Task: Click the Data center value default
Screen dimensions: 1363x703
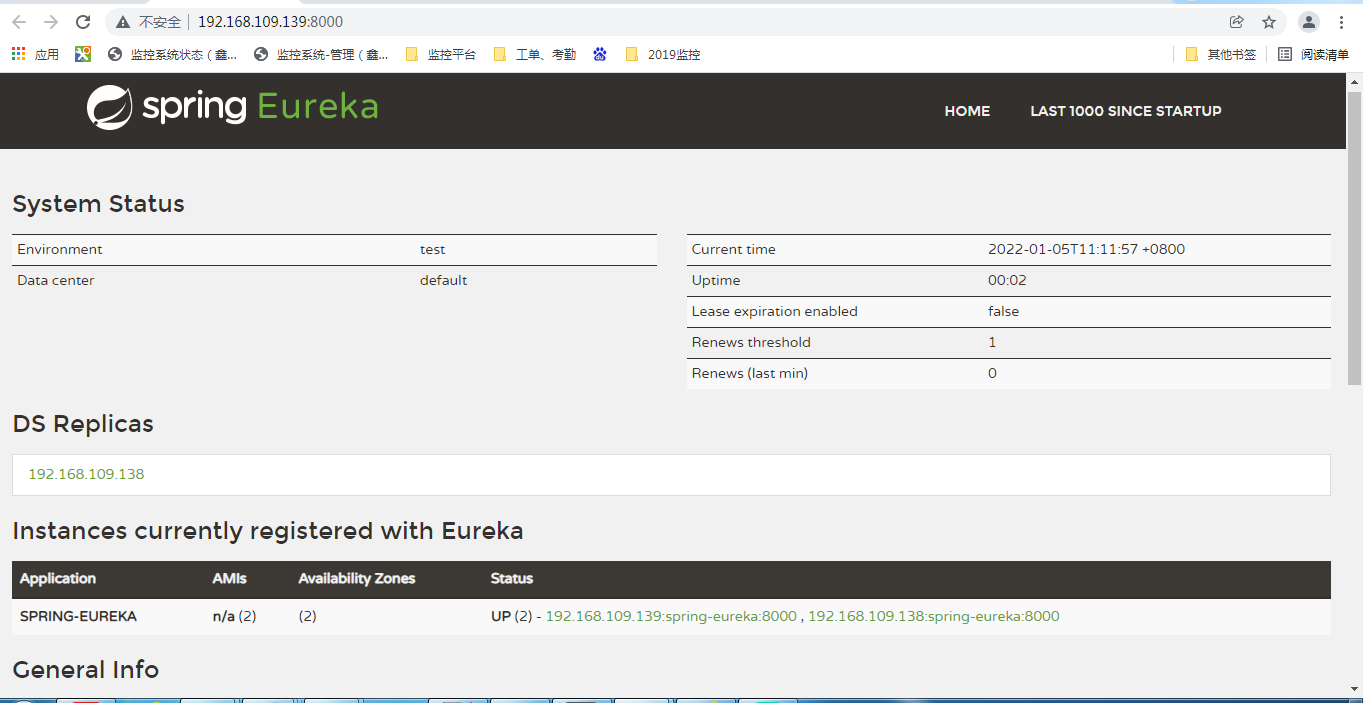Action: tap(443, 280)
